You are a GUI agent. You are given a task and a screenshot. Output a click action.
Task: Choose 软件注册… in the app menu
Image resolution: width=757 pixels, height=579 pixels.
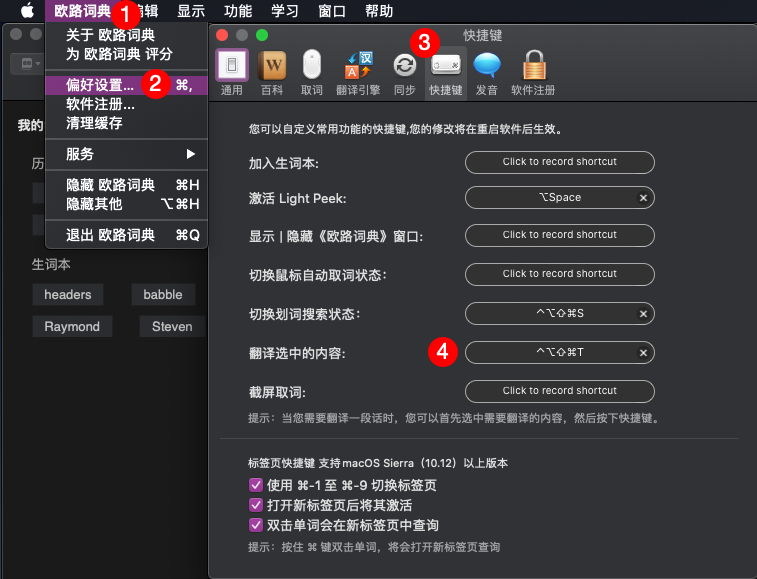click(126, 104)
